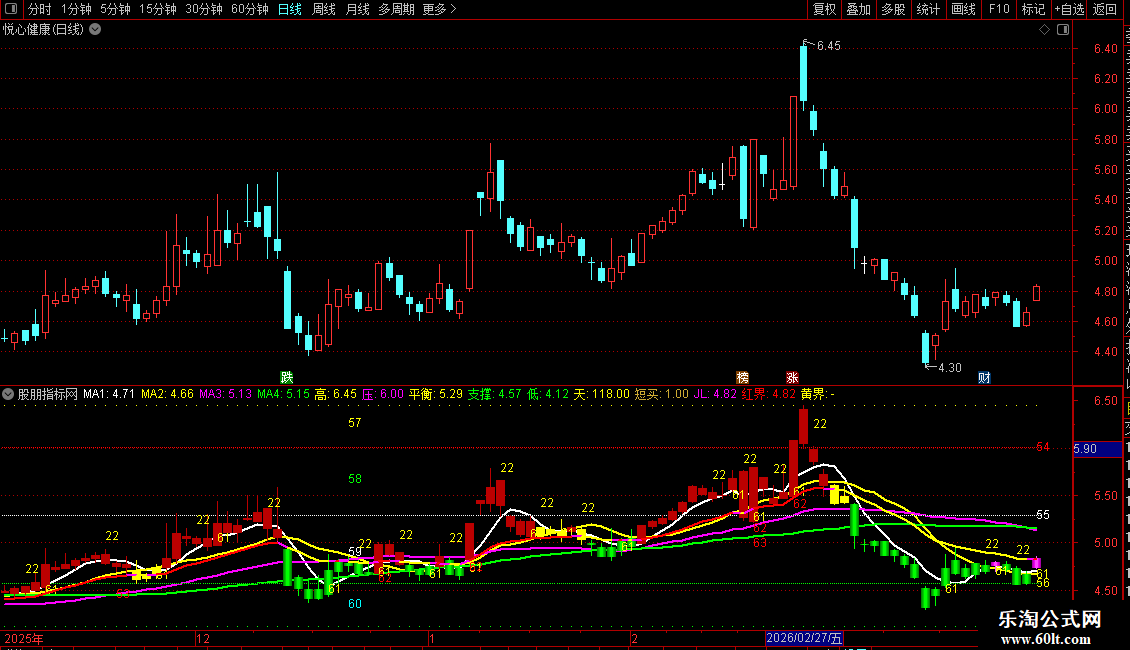Open the 多股 multi-stock view
1130x650 pixels.
(894, 9)
